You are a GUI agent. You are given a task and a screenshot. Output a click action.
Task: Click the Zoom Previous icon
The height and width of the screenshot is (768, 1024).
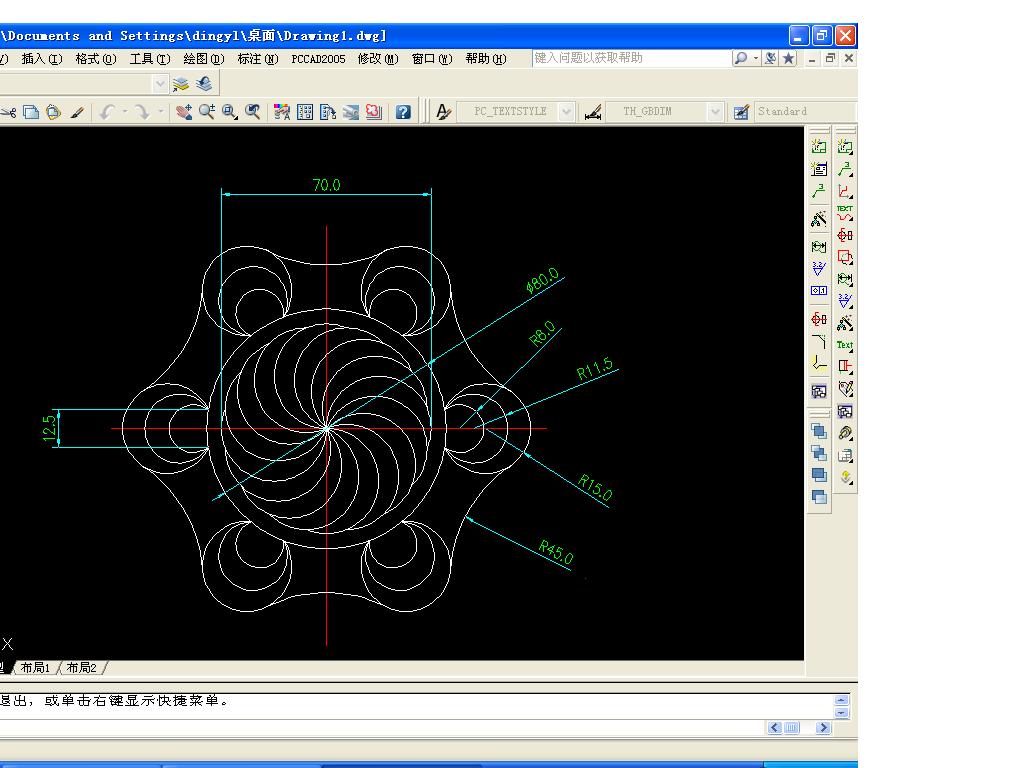click(x=253, y=112)
